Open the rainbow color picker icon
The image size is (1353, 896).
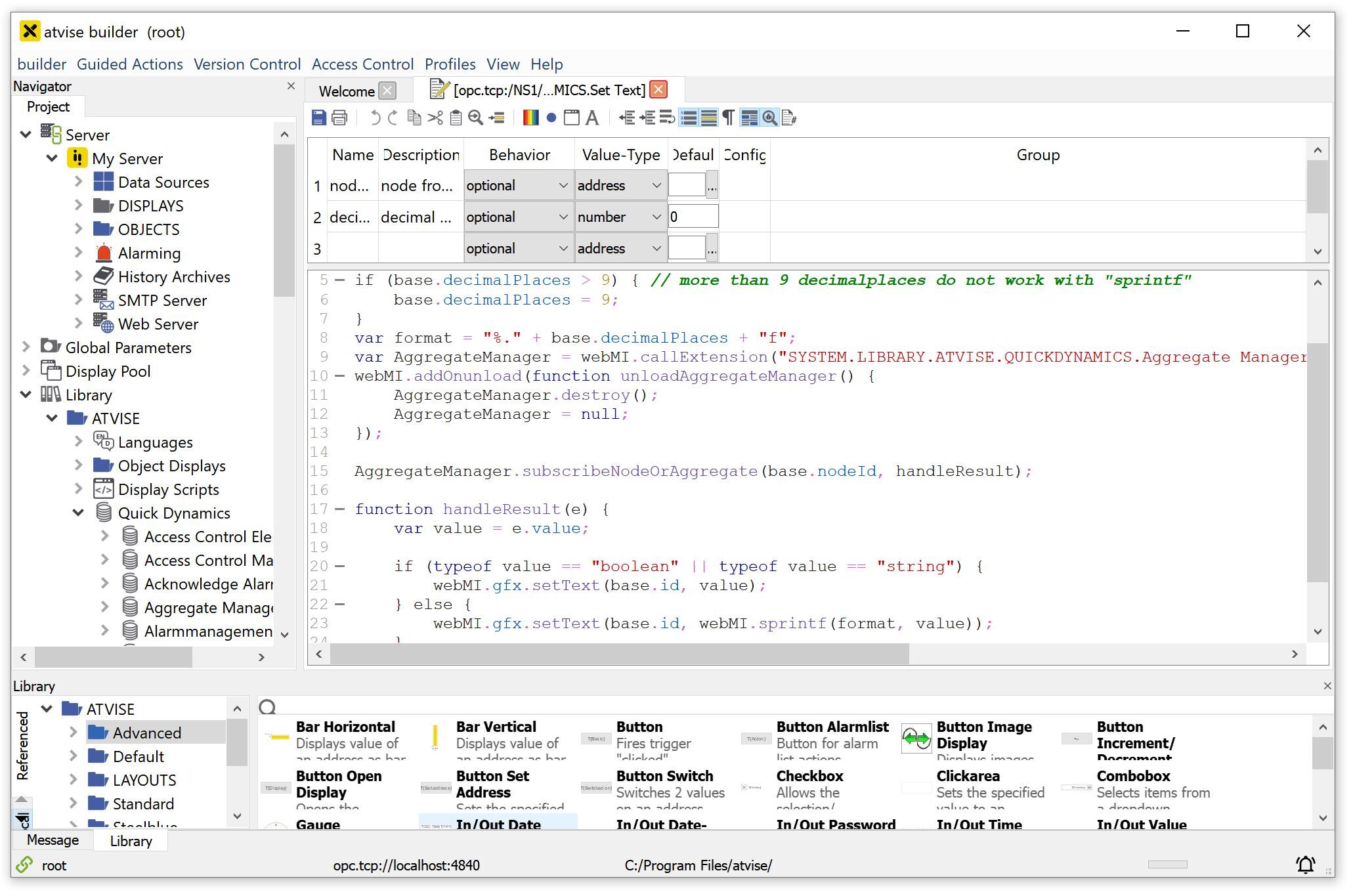click(530, 118)
